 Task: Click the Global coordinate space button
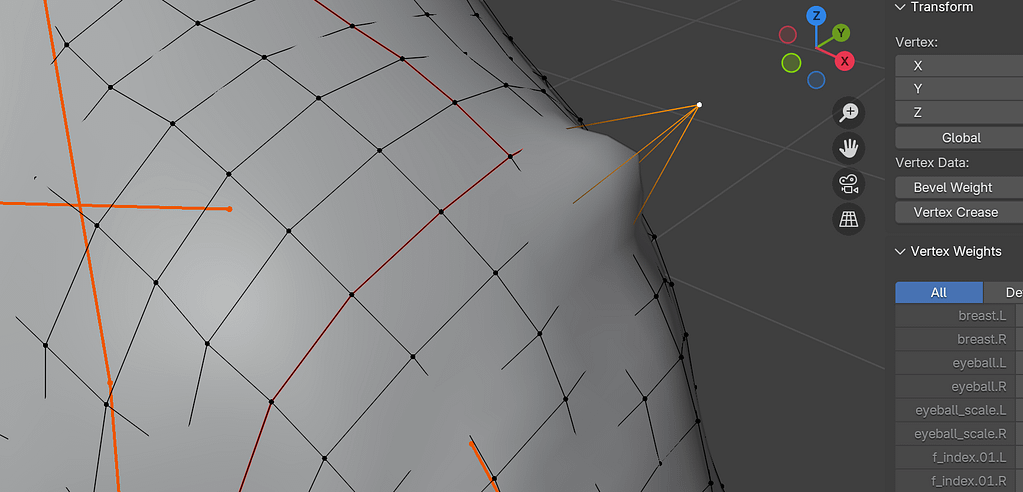[x=960, y=137]
